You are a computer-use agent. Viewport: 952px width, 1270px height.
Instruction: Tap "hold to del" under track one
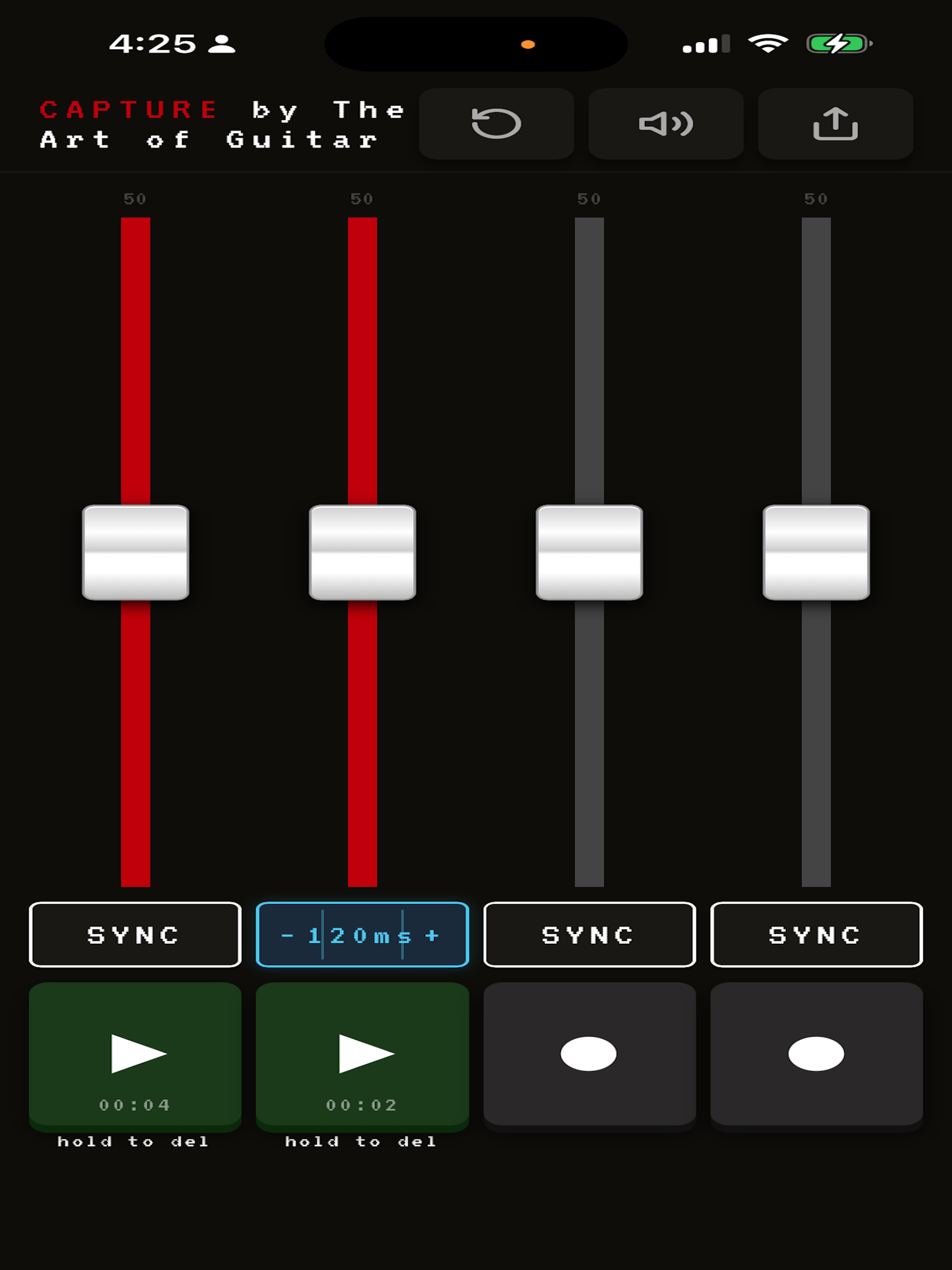pos(133,1141)
